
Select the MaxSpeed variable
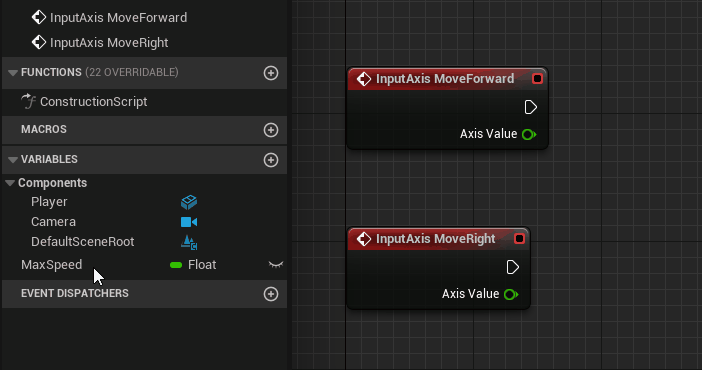(x=51, y=265)
